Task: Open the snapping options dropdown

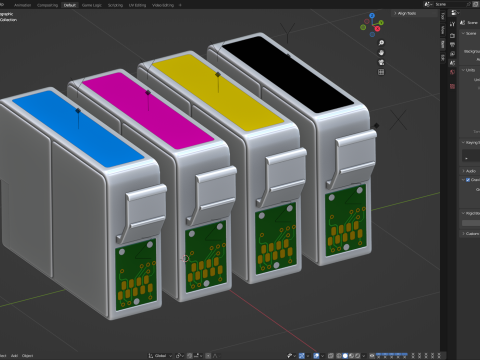Action: point(198,356)
